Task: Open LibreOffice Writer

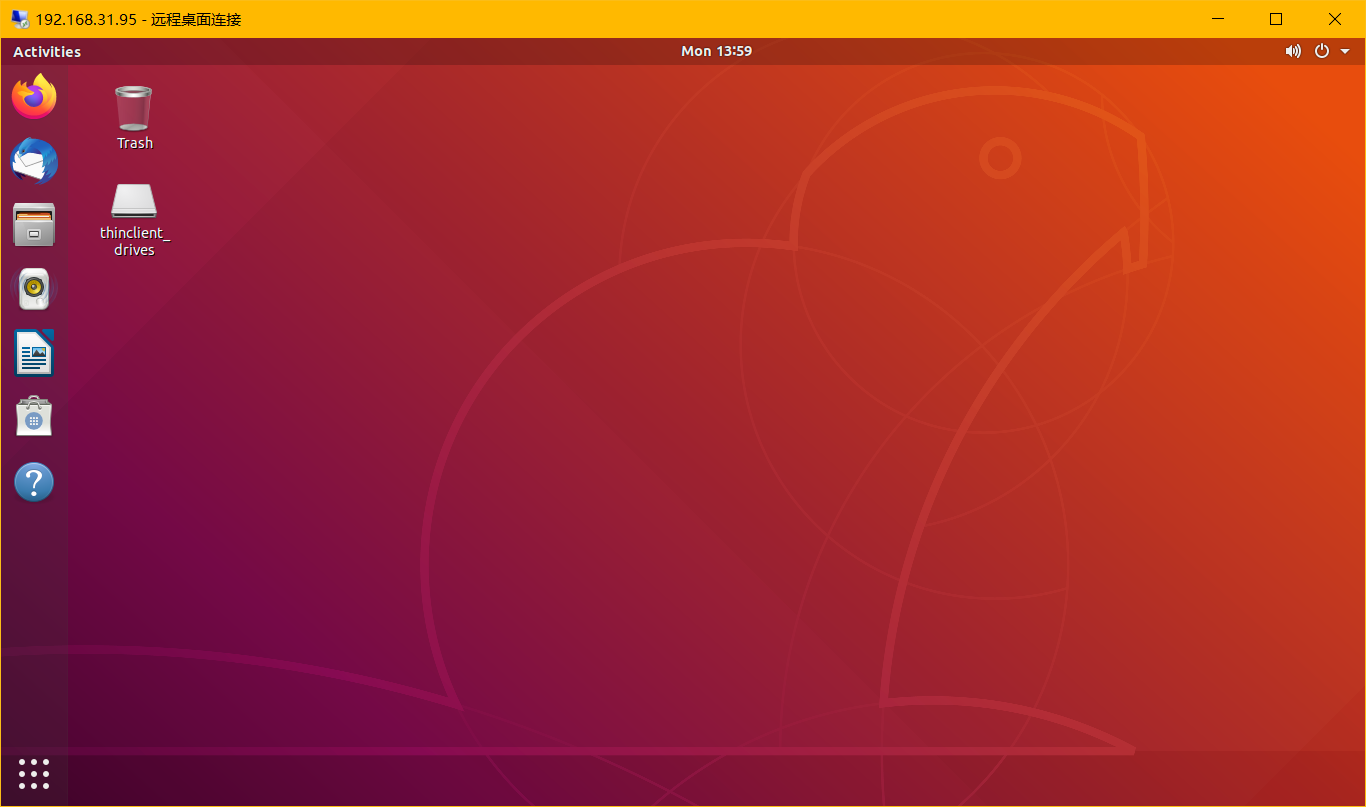Action: pos(33,353)
